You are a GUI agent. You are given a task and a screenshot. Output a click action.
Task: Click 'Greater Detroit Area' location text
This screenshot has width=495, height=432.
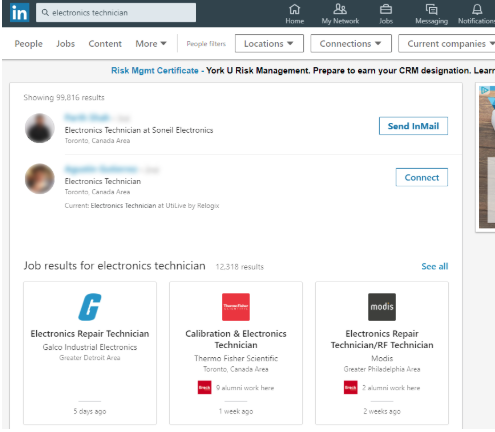[x=90, y=358]
